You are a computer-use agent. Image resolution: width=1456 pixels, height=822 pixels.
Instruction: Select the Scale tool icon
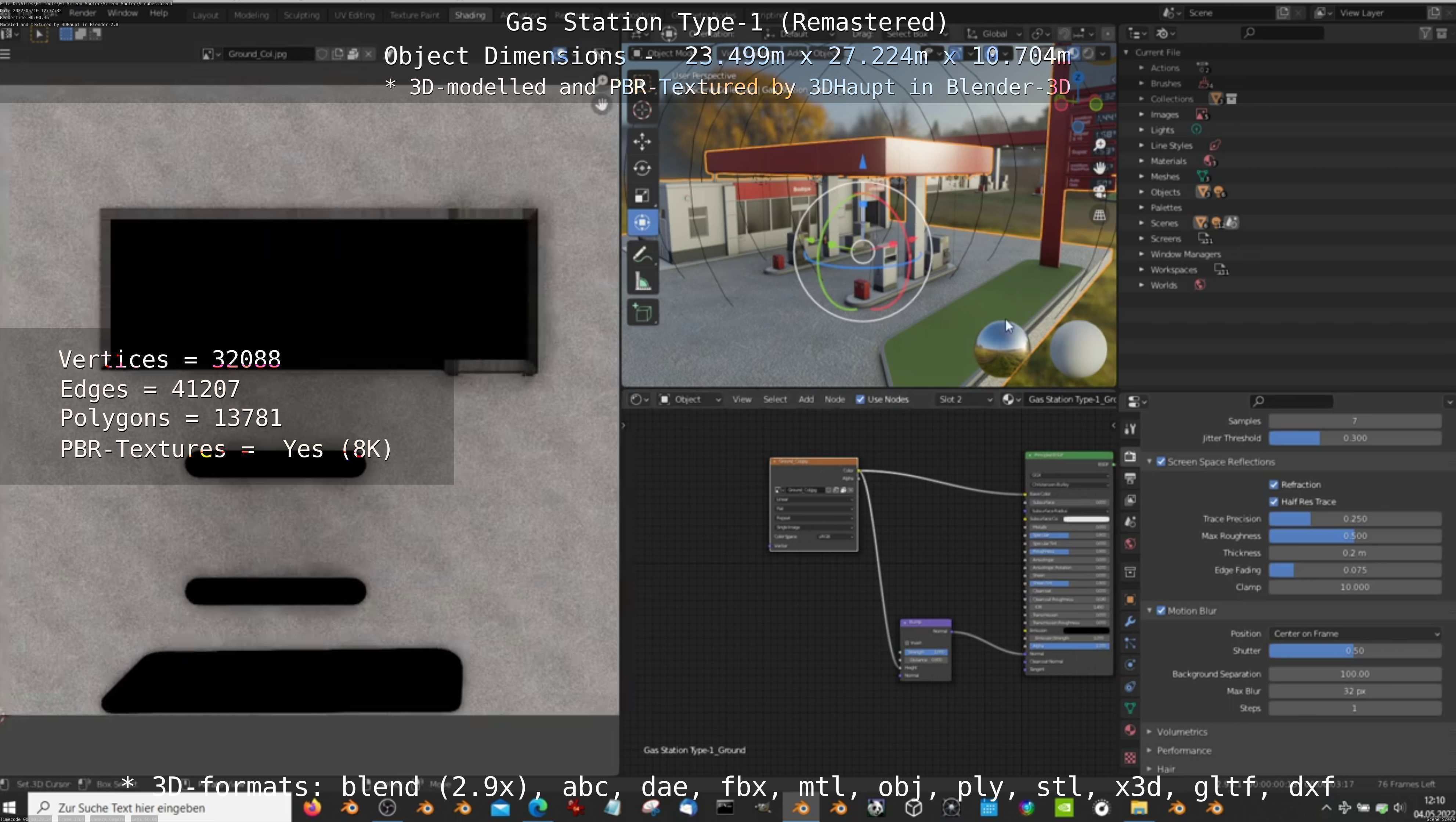pyautogui.click(x=642, y=195)
